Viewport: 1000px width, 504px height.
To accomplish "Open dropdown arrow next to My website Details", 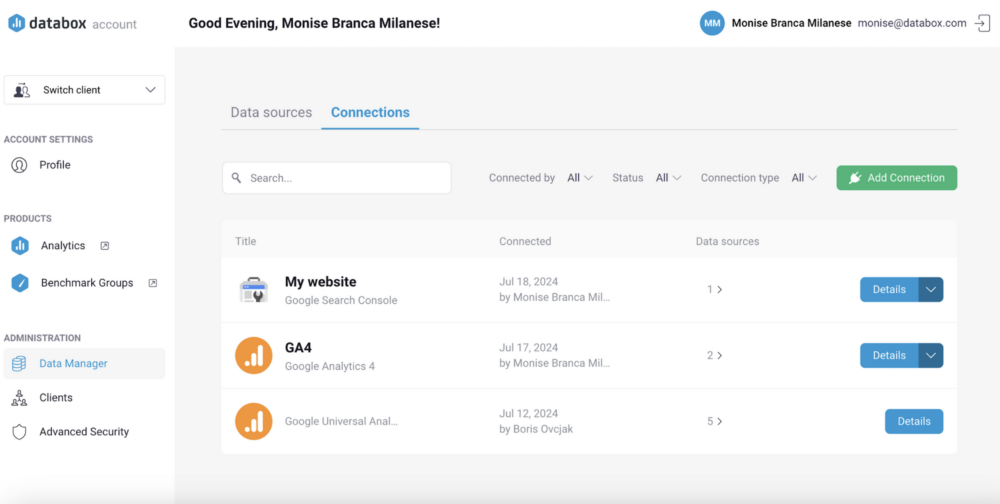I will (x=931, y=290).
